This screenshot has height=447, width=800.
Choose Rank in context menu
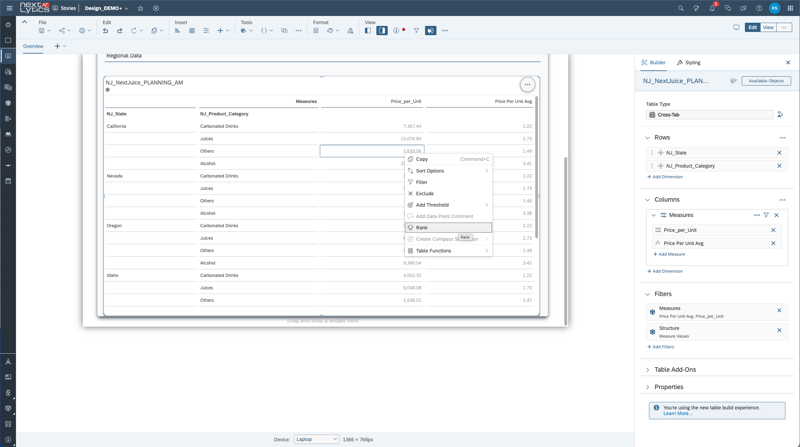point(448,228)
